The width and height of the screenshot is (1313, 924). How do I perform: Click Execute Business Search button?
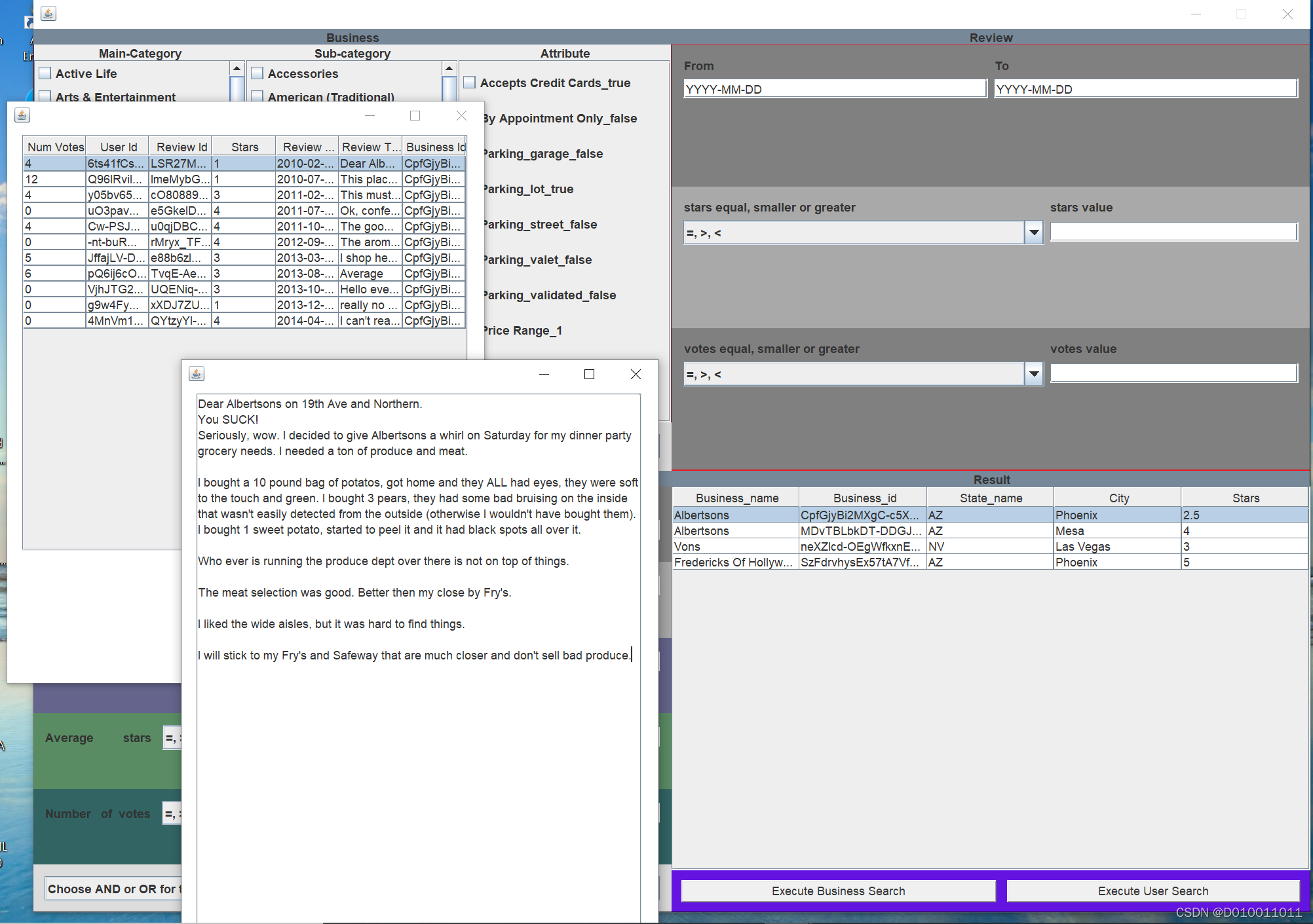[837, 890]
